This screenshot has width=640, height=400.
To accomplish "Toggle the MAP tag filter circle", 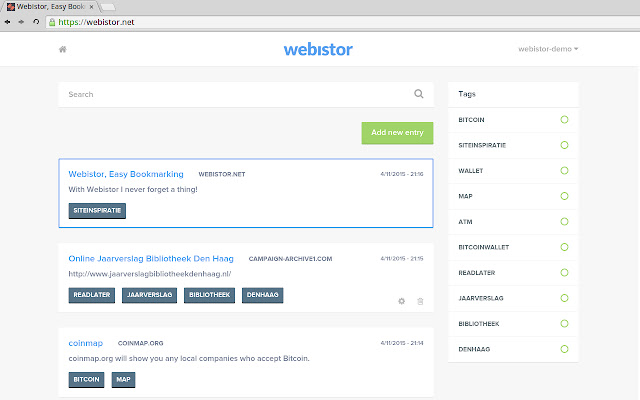I will pyautogui.click(x=564, y=196).
